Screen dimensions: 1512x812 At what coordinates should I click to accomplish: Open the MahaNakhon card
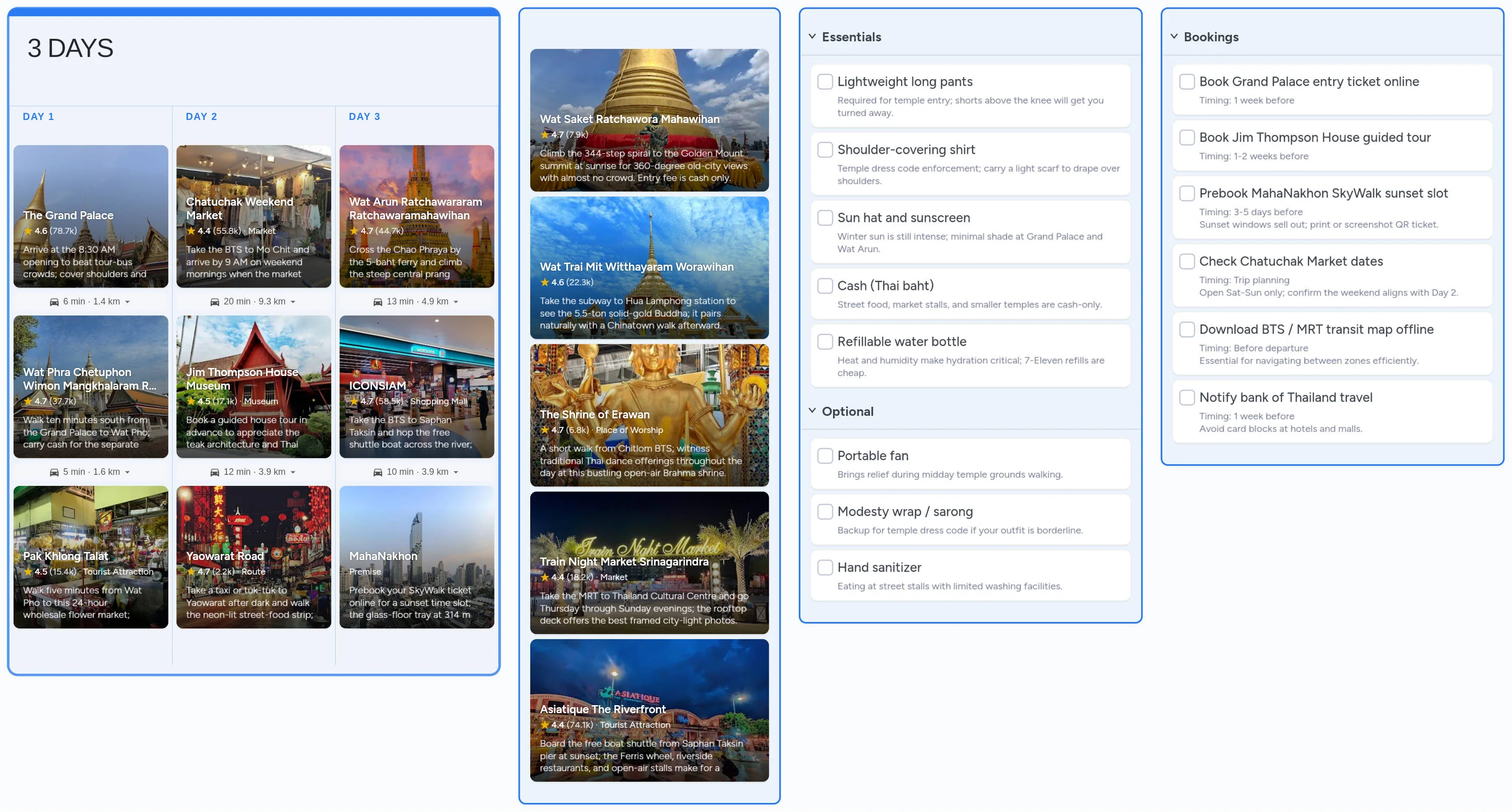point(417,557)
